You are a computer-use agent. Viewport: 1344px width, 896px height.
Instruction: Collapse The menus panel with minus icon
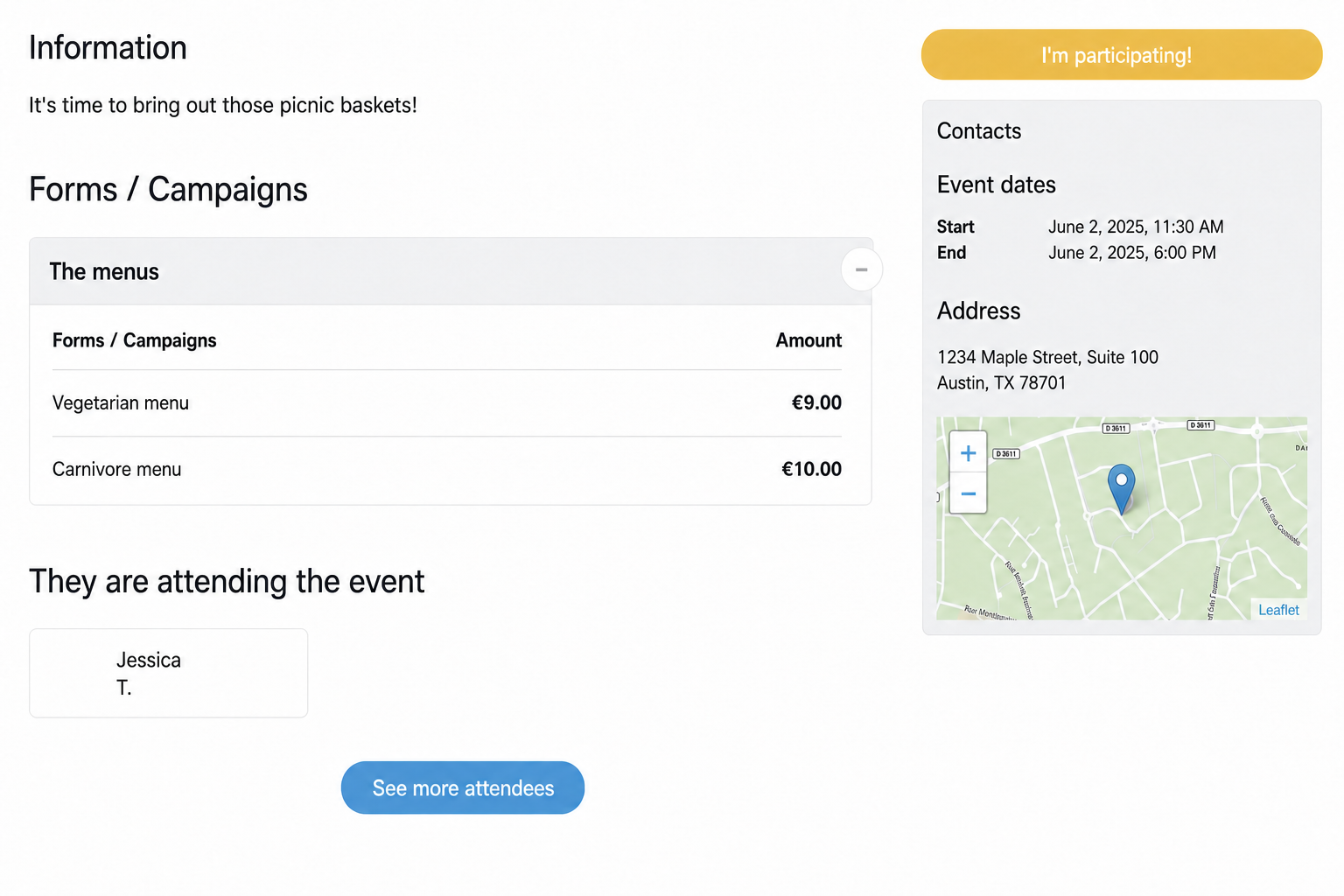pos(861,269)
